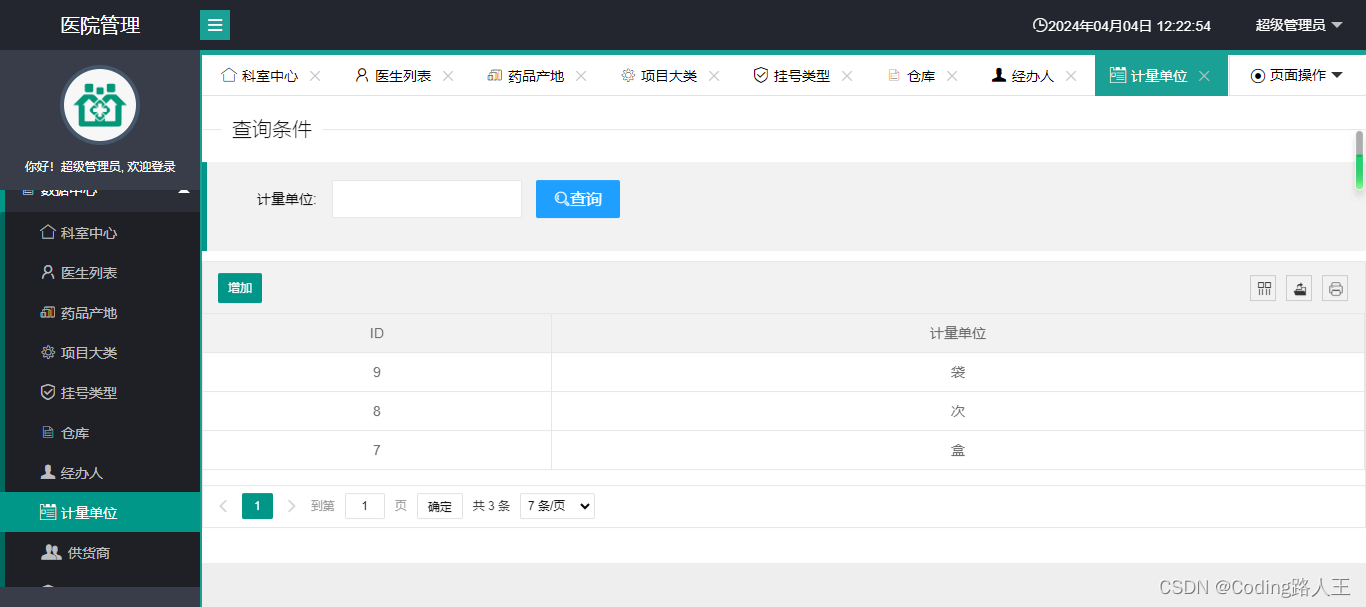1366x607 pixels.
Task: Click the 医院管理 title in the header
Action: pos(100,25)
